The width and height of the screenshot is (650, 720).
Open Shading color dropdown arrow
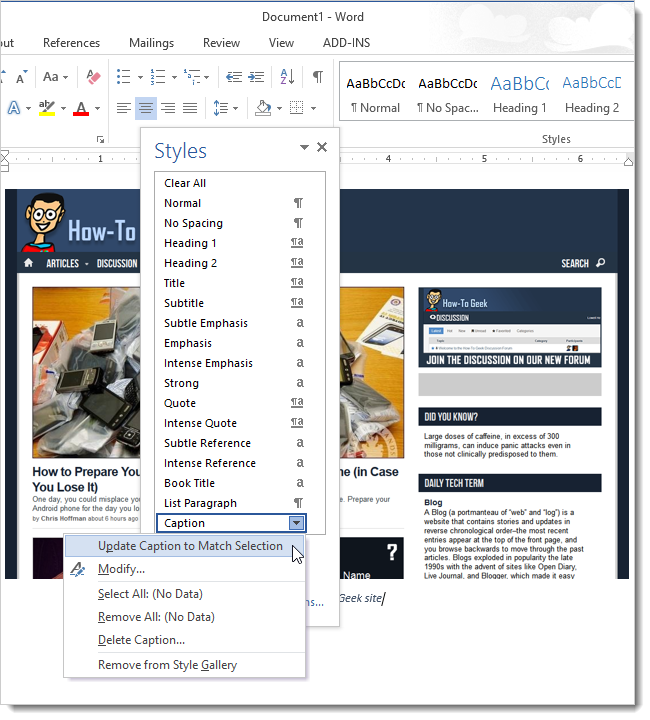coord(279,109)
